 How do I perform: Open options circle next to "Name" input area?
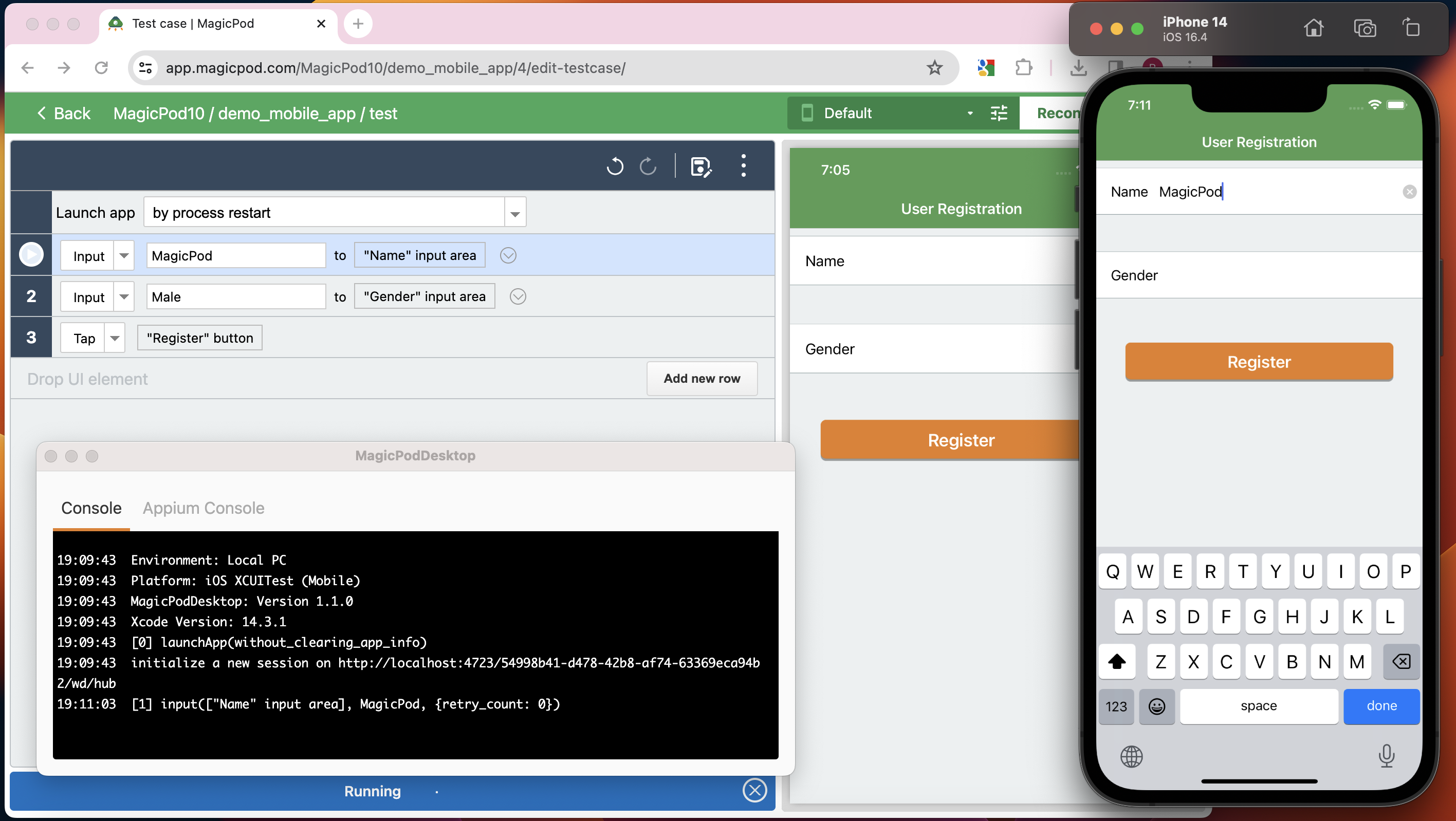[508, 255]
